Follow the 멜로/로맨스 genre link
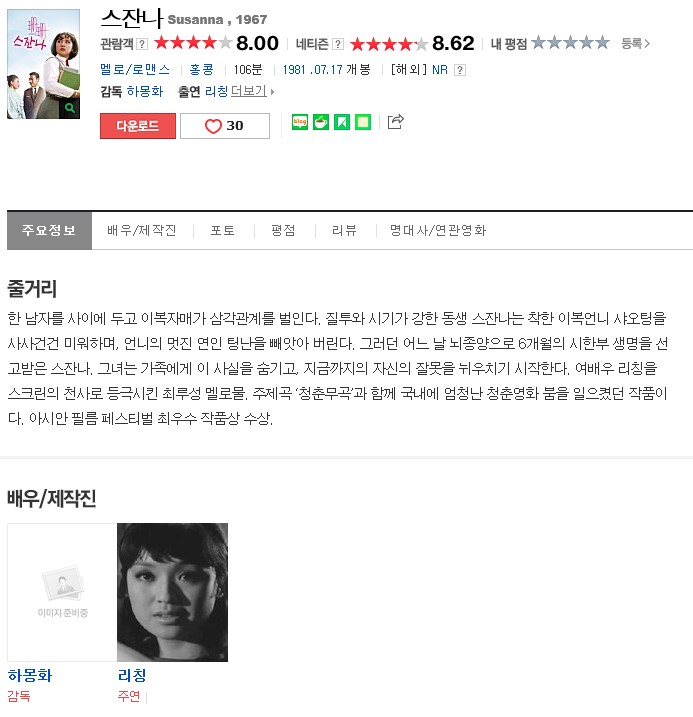The image size is (693, 717). tap(135, 70)
